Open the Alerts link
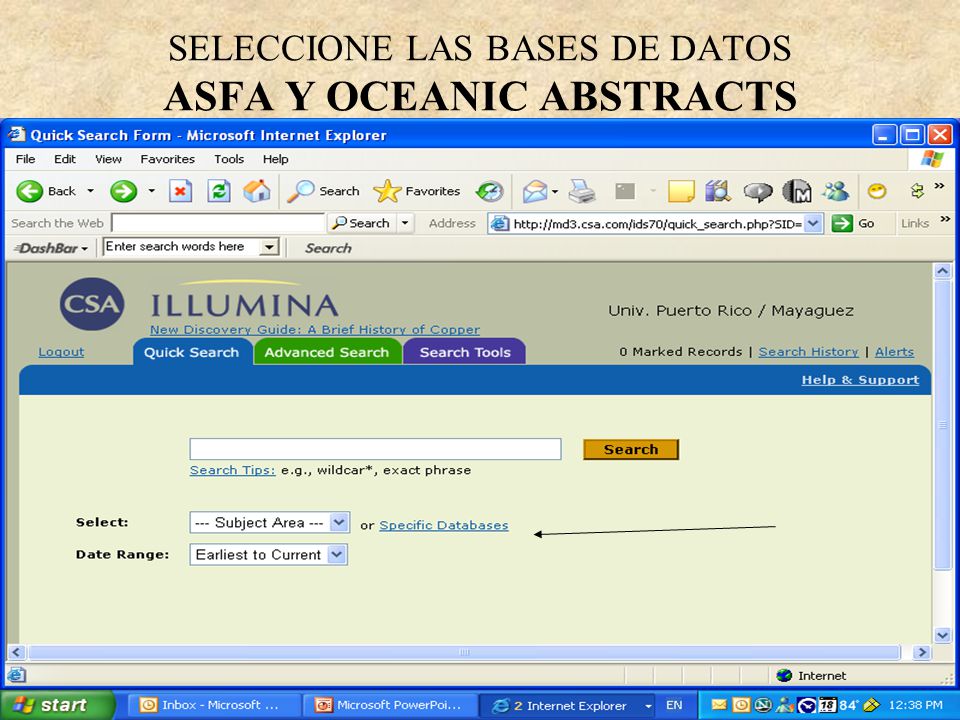Viewport: 960px width, 720px height. click(x=894, y=352)
